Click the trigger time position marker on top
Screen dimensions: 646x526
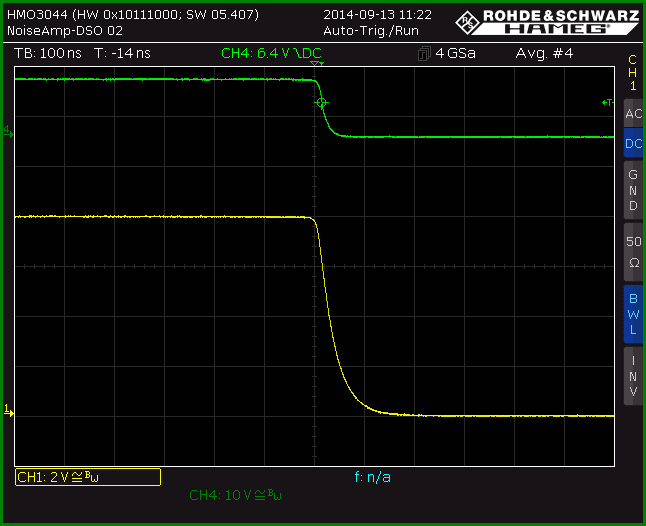[x=317, y=63]
